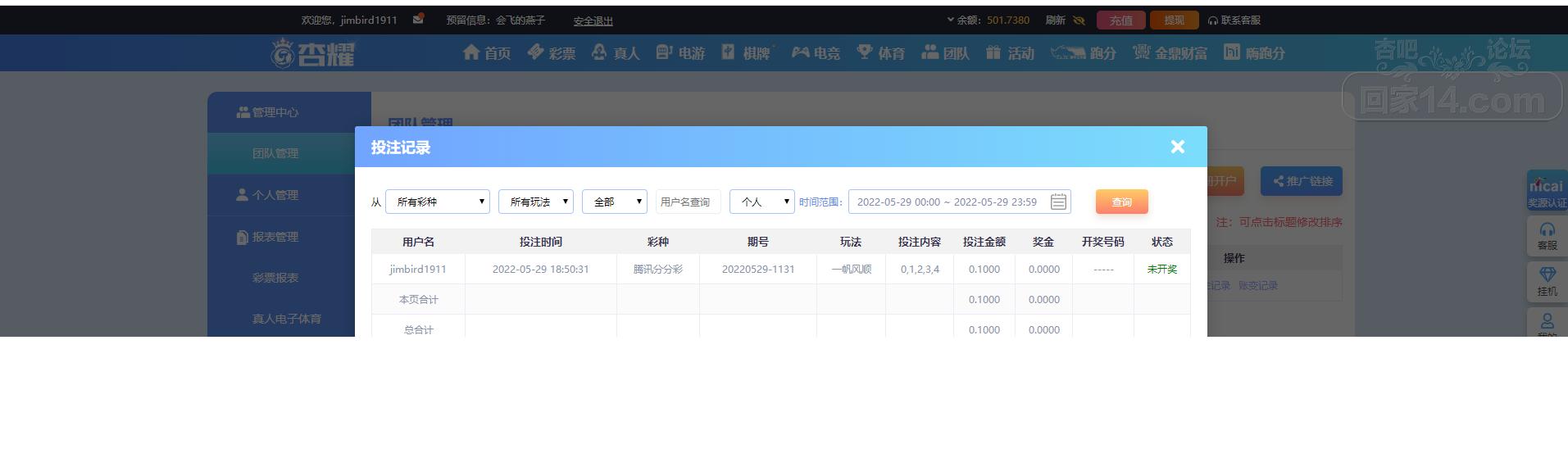Close the 投注记录 dialog with the X
1568x449 pixels.
[x=1177, y=147]
